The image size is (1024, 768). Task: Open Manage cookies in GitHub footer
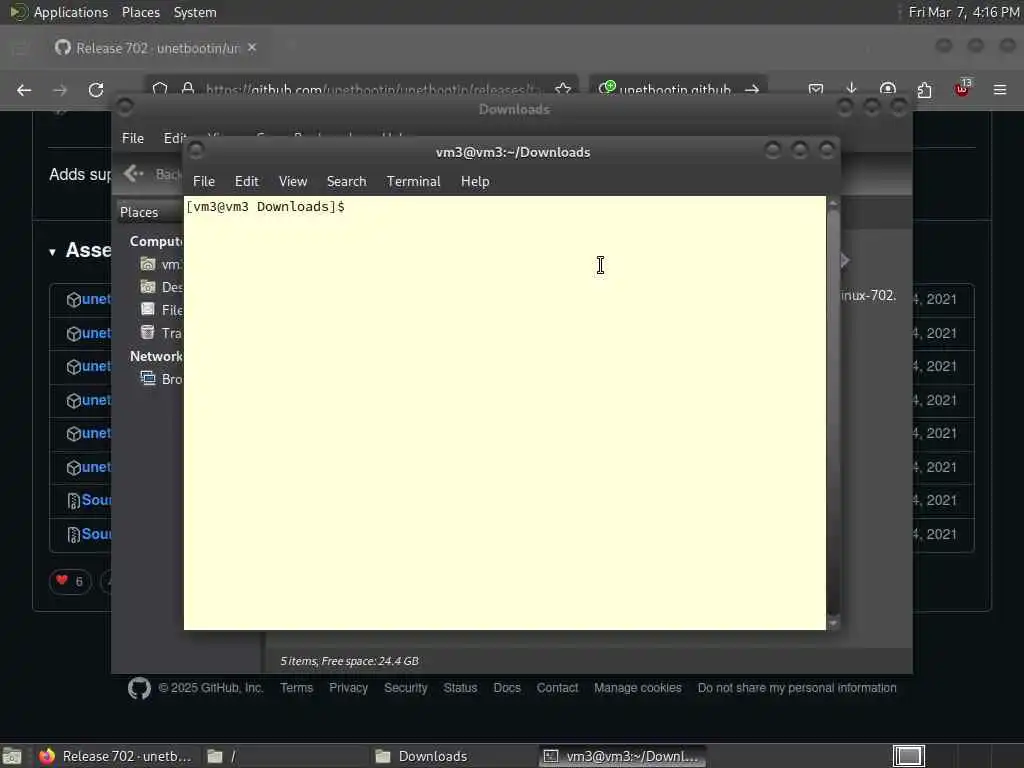[x=637, y=688]
